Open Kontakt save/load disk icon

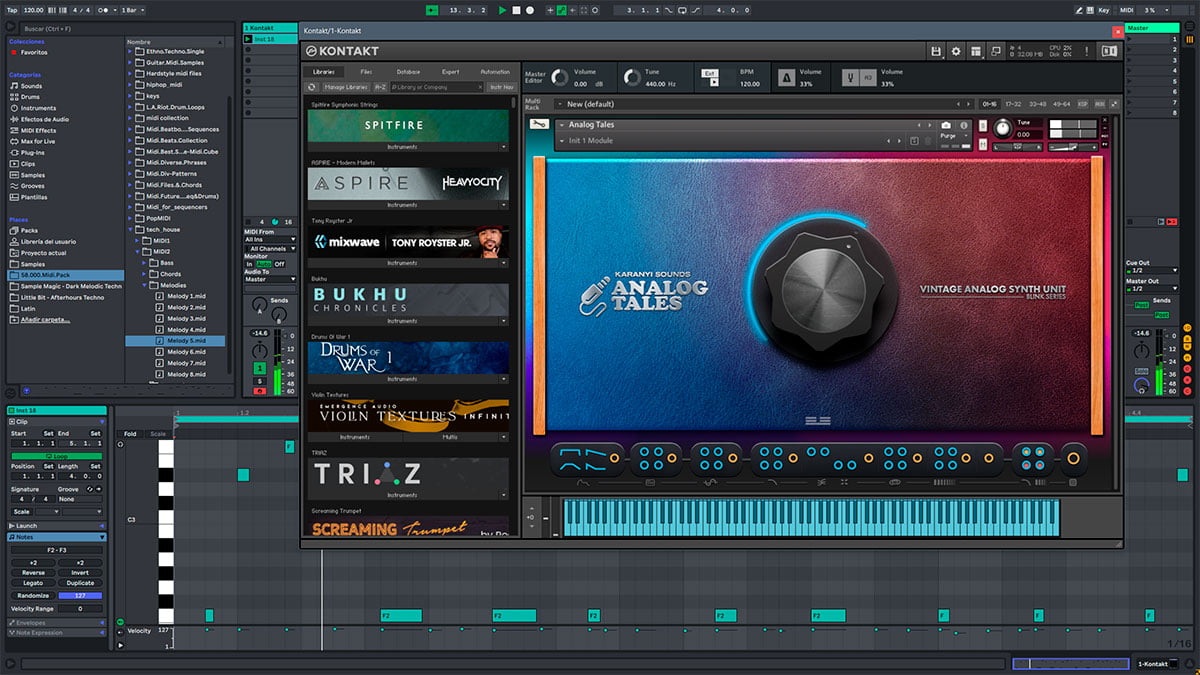tap(936, 51)
